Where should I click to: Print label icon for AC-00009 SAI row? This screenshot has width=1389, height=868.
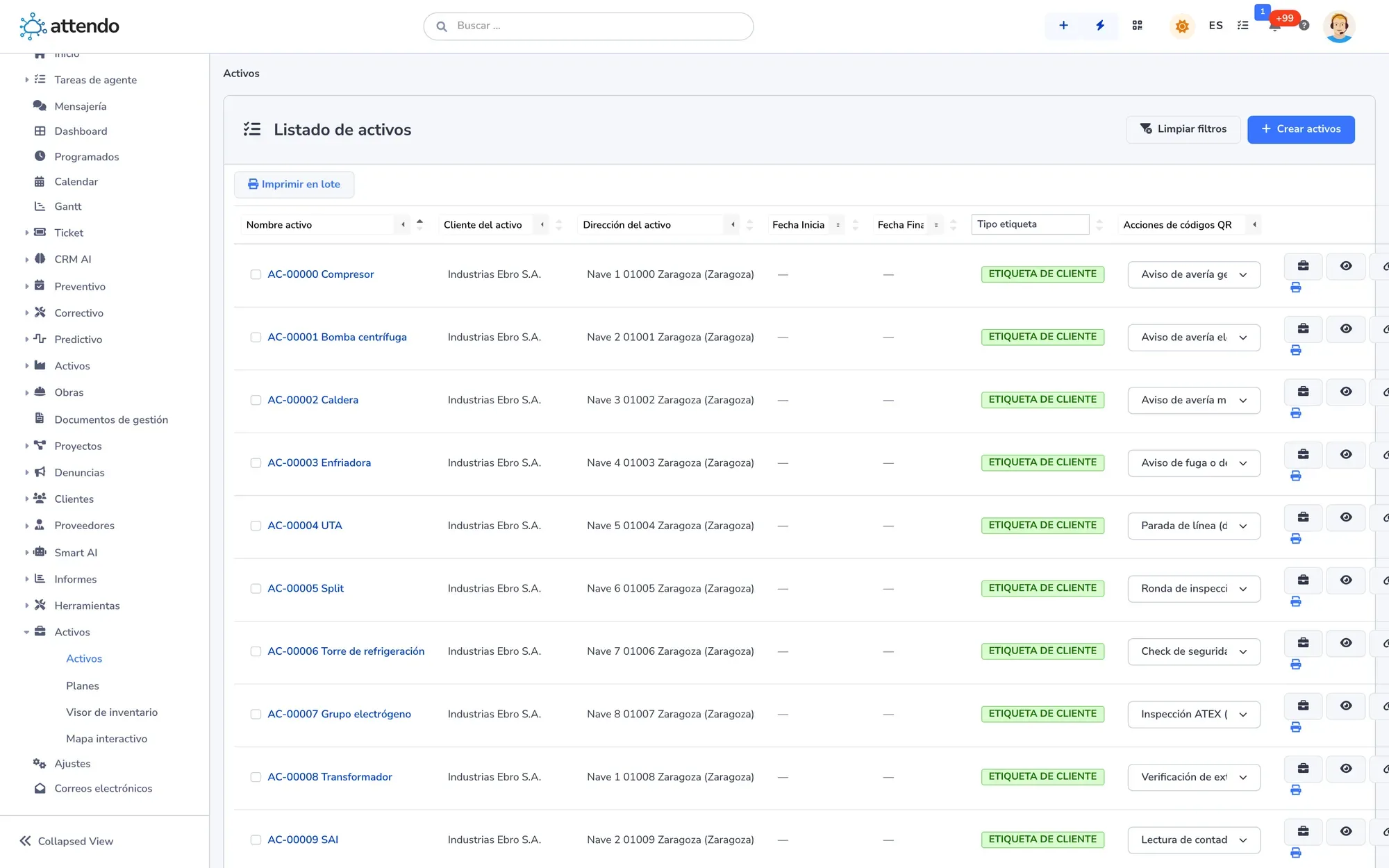pos(1295,853)
